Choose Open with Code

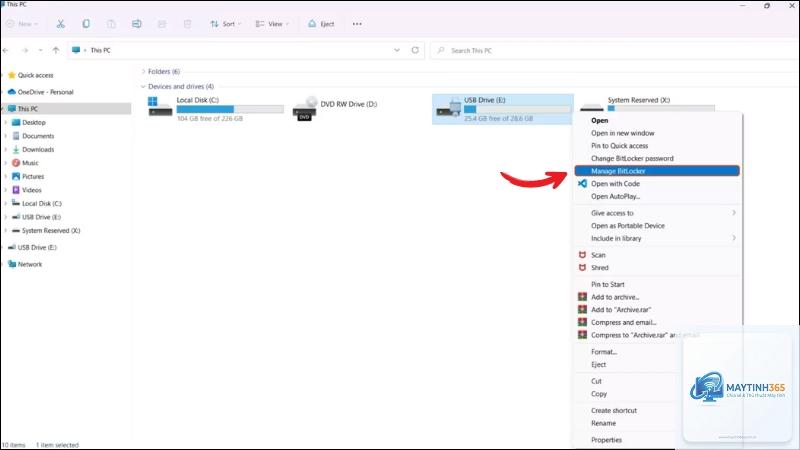(x=615, y=184)
